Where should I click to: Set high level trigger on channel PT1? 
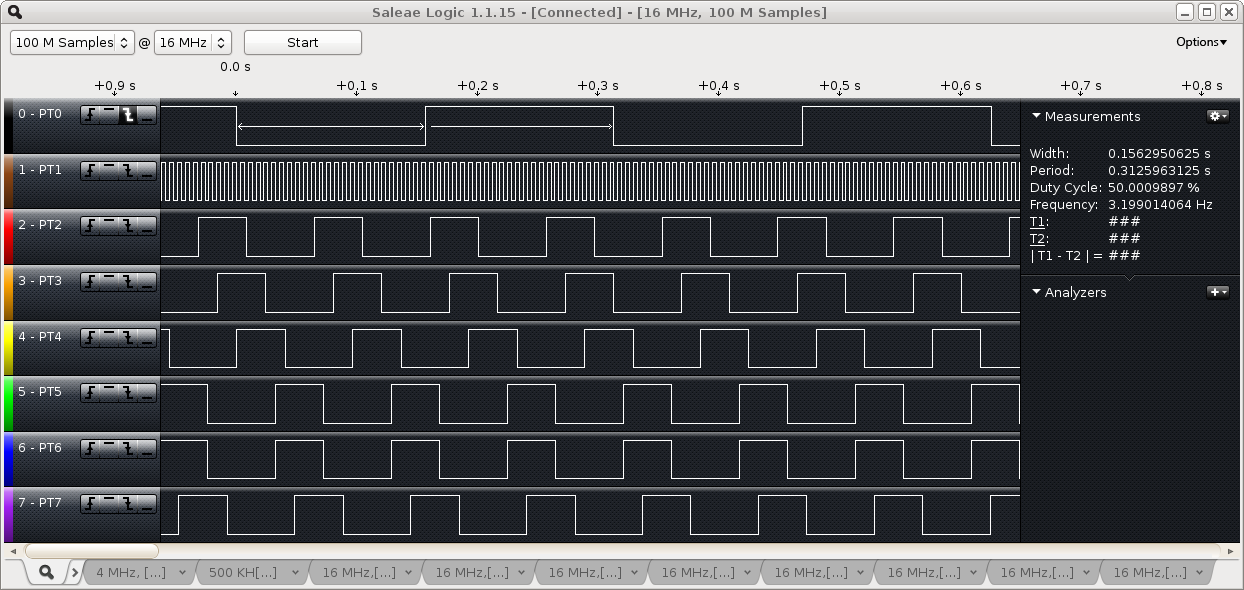click(x=109, y=171)
